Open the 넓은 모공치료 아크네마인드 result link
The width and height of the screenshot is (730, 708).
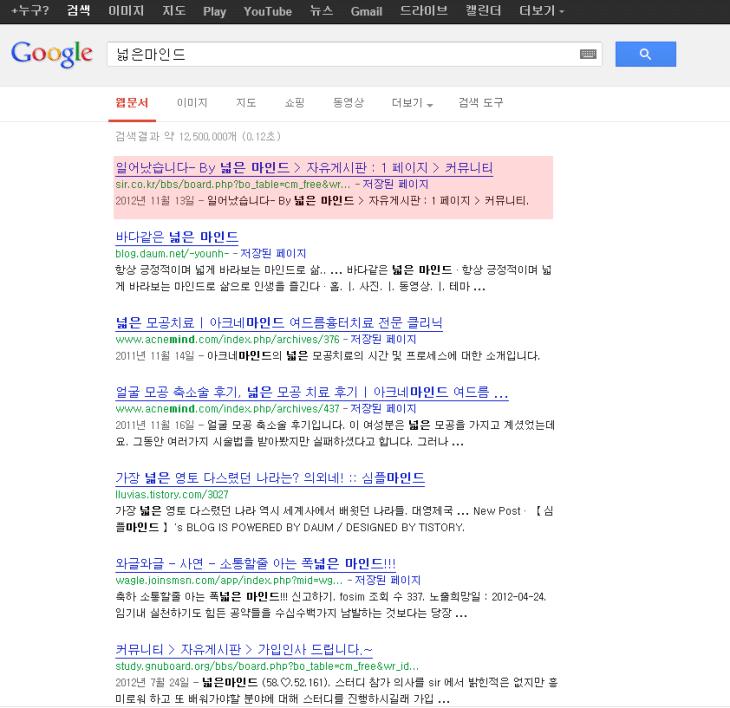click(x=279, y=323)
